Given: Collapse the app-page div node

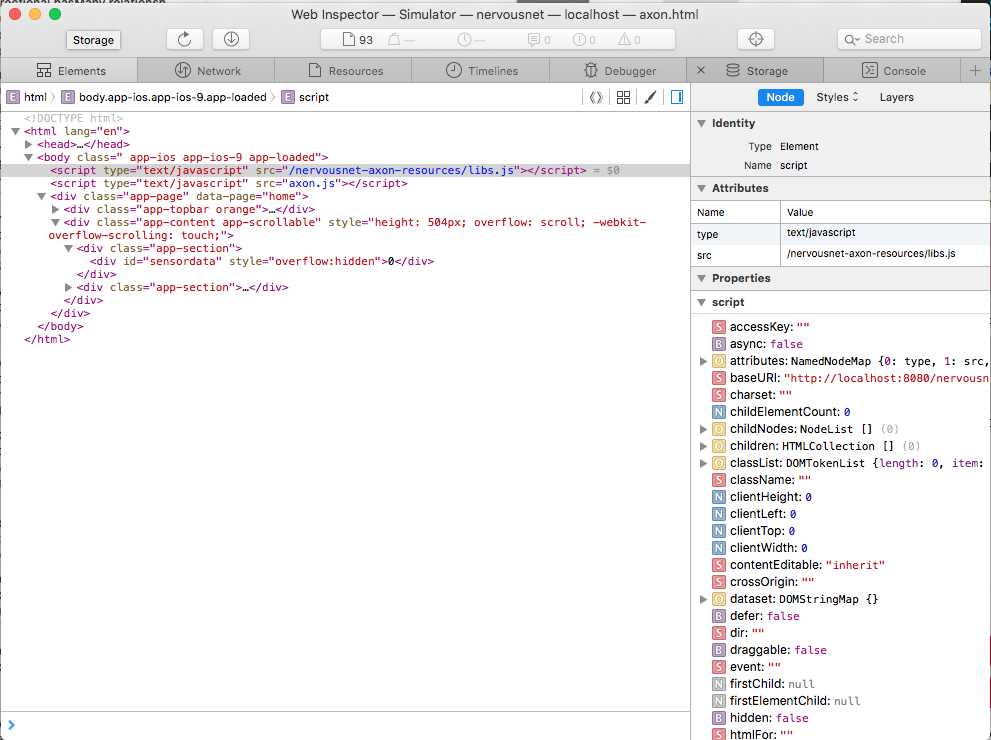Looking at the screenshot, I should coord(42,197).
